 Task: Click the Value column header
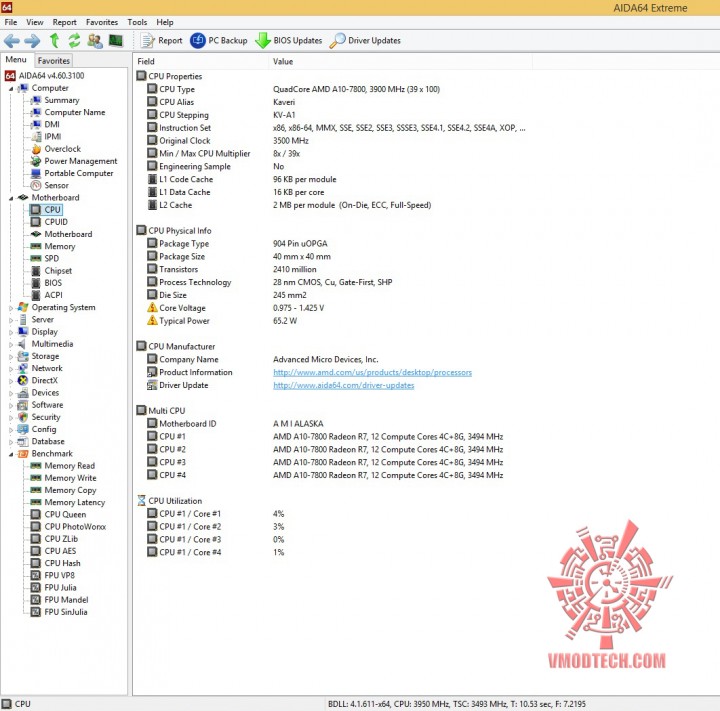coord(400,62)
